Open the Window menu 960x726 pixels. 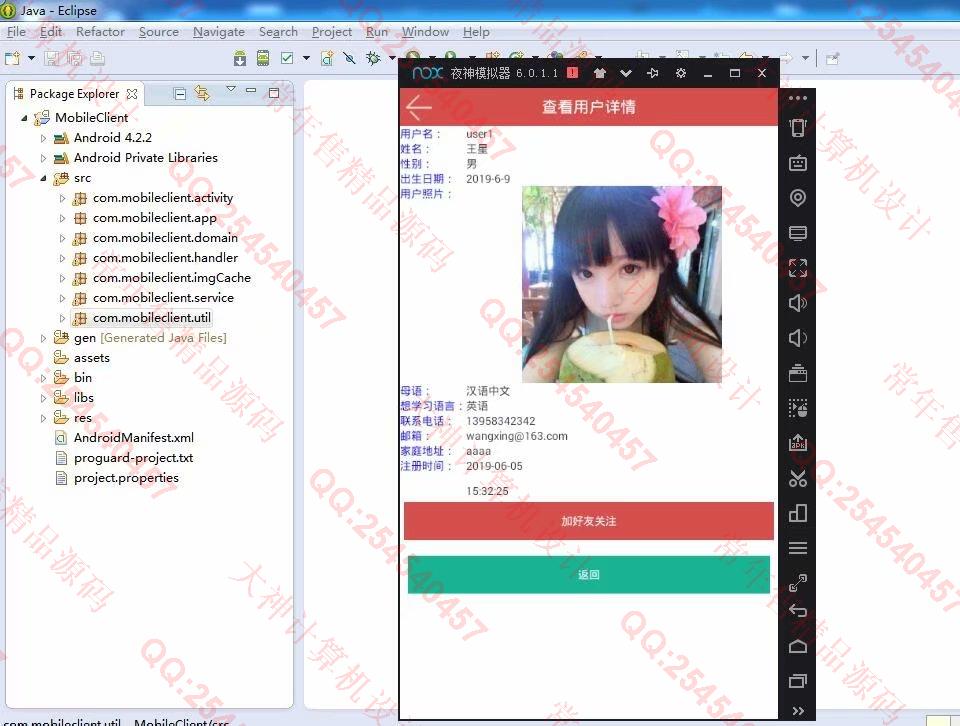[x=425, y=32]
